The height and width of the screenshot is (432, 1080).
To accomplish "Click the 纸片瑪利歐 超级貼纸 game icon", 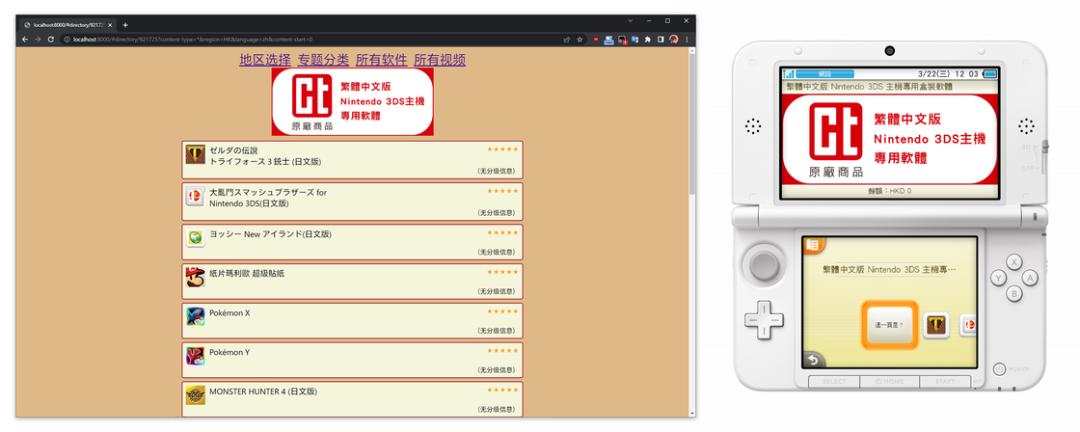I will point(195,277).
